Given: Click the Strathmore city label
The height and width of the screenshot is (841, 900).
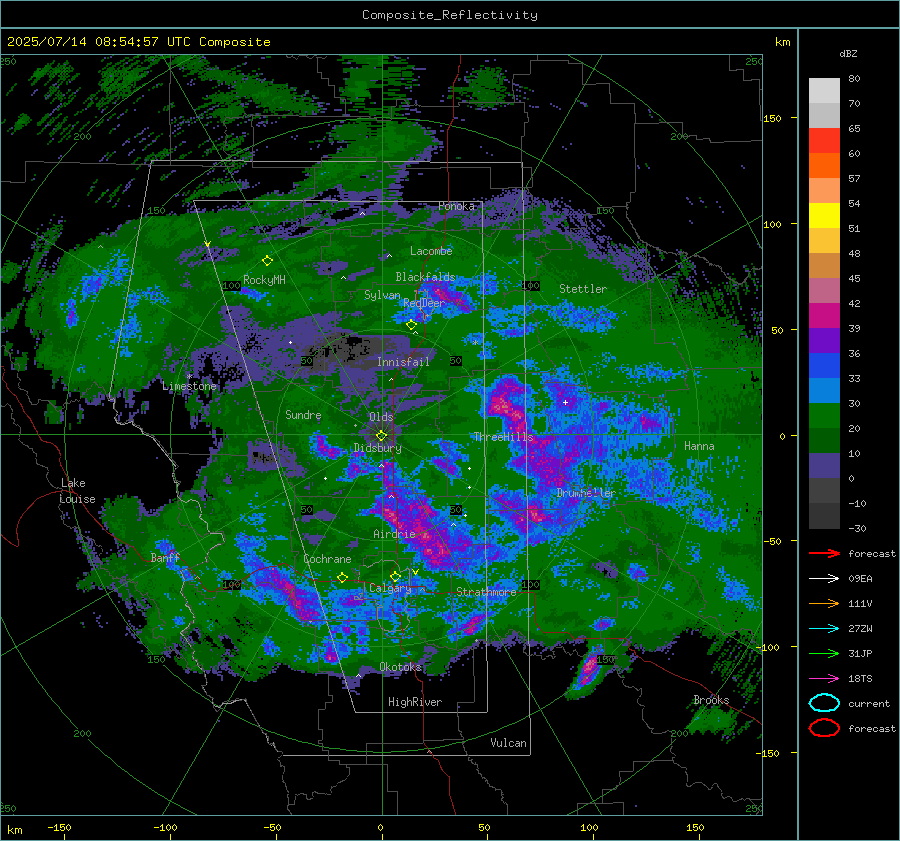Looking at the screenshot, I should point(486,592).
